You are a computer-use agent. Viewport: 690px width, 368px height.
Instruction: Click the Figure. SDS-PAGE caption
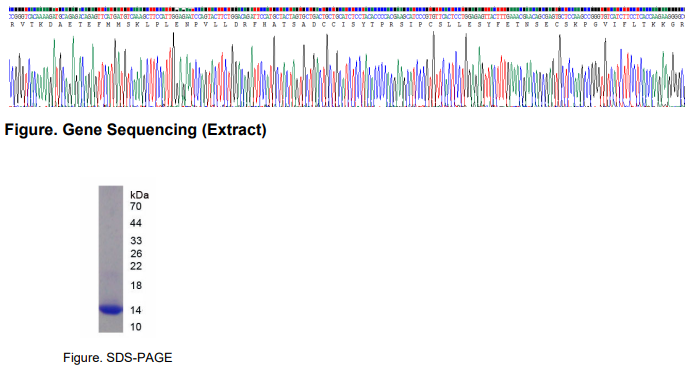(x=117, y=357)
